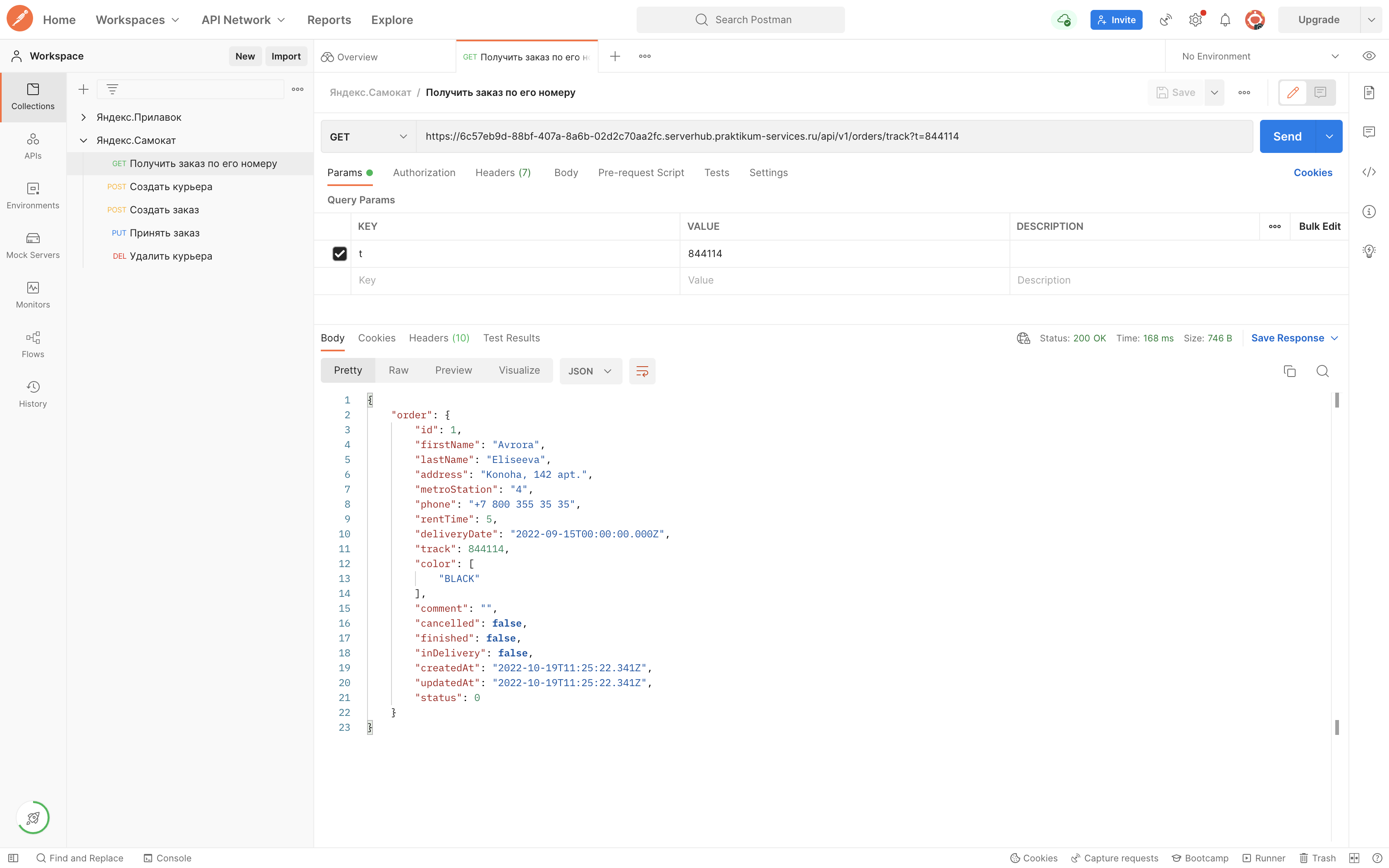This screenshot has width=1389, height=868.
Task: Open Bulk Edit for query params
Action: [x=1319, y=226]
